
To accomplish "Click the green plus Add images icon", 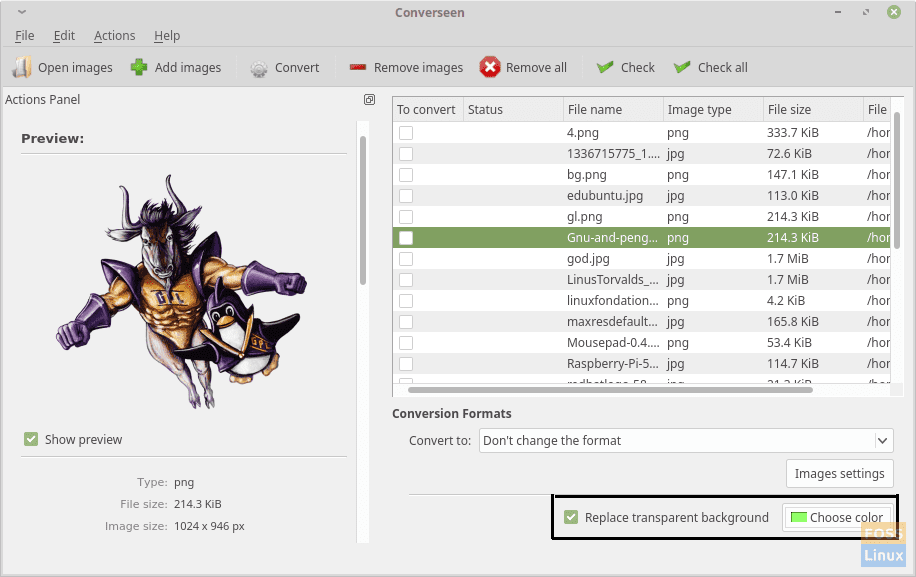I will coord(139,67).
